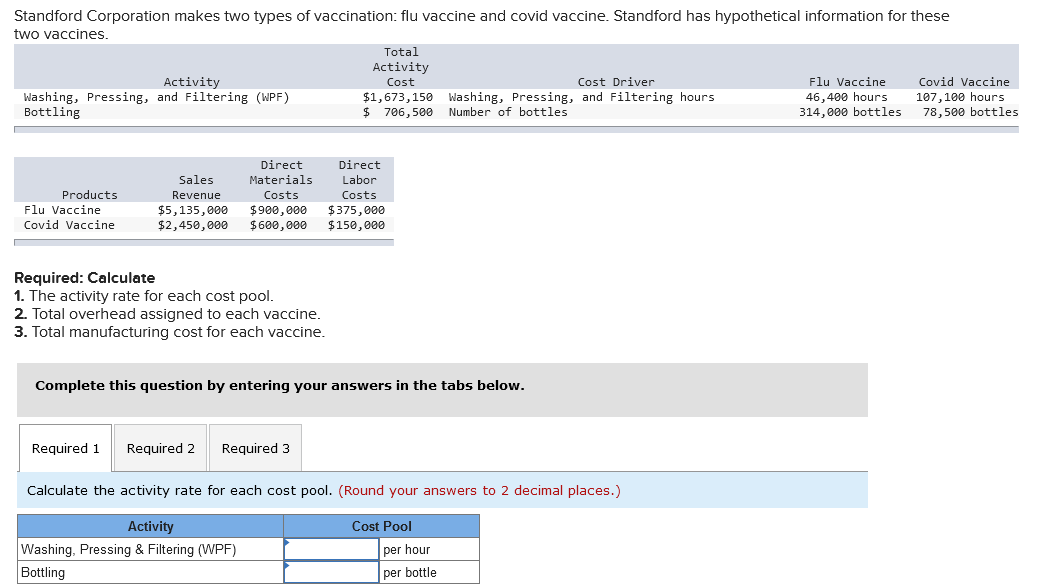Select the Flu Vaccine column header
The width and height of the screenshot is (1048, 587).
click(844, 82)
